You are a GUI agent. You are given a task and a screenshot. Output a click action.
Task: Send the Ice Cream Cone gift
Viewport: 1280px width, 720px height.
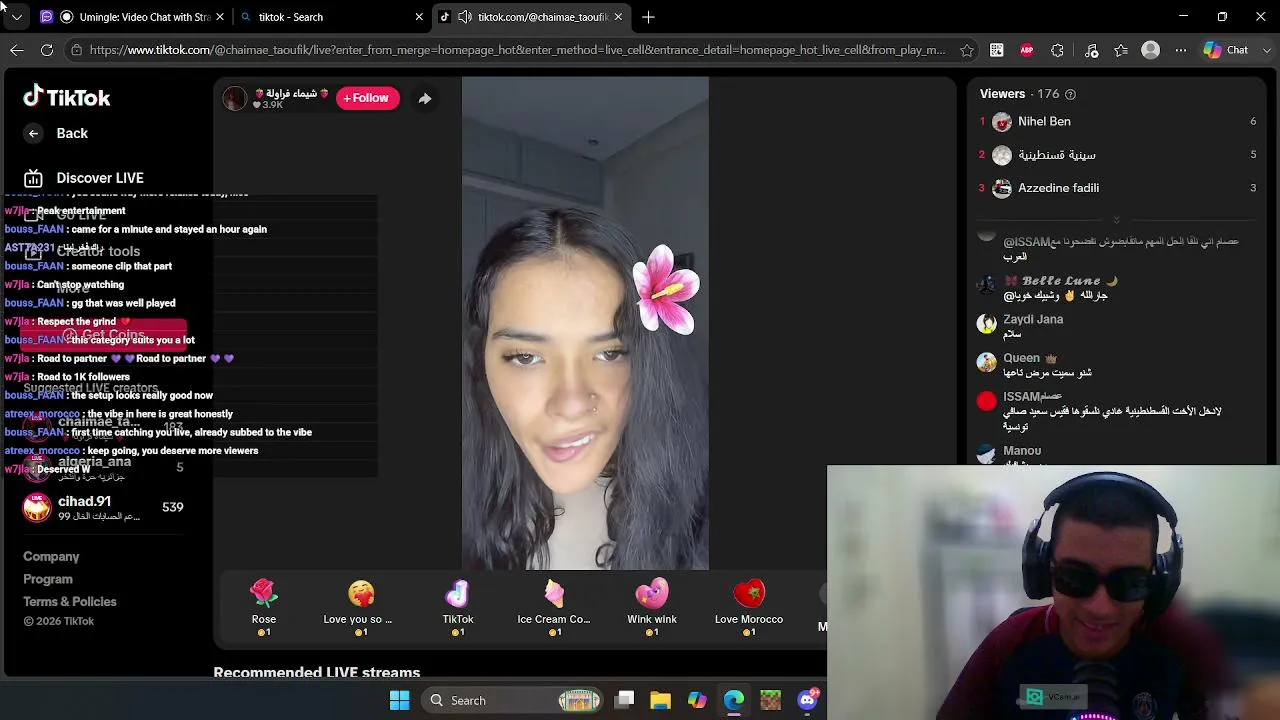click(554, 607)
